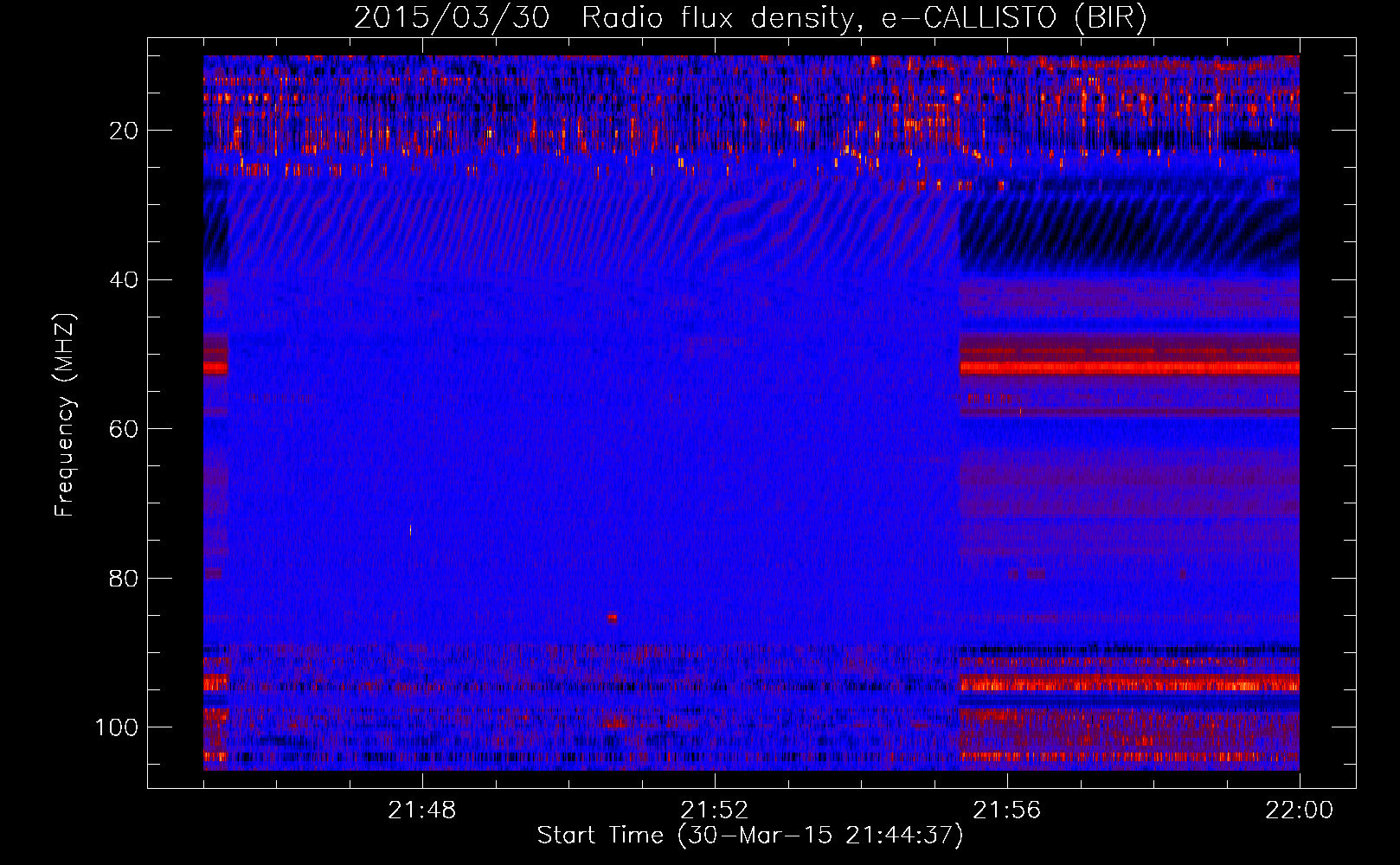Click the small yellow spike near 73 MHz

tap(410, 530)
